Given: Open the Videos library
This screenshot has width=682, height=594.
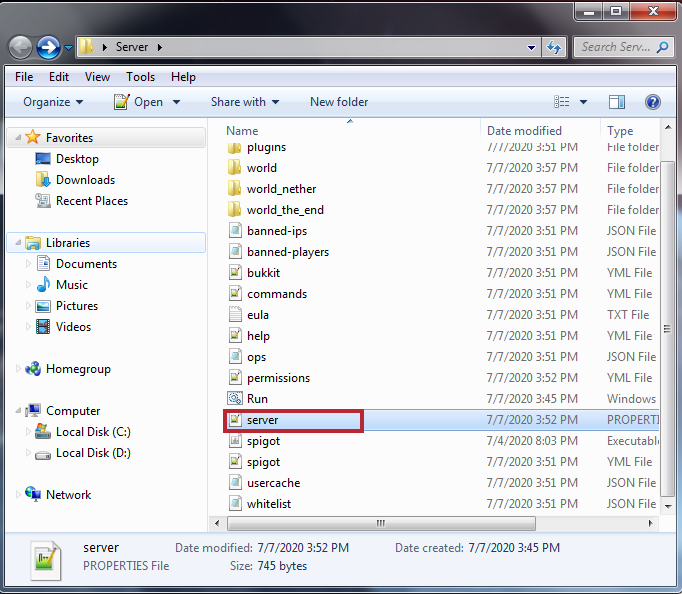Looking at the screenshot, I should pos(73,327).
